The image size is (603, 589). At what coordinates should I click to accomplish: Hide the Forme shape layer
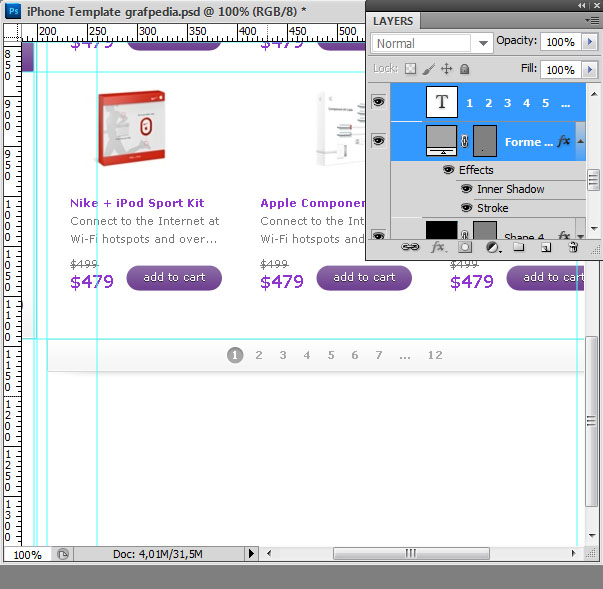point(378,141)
